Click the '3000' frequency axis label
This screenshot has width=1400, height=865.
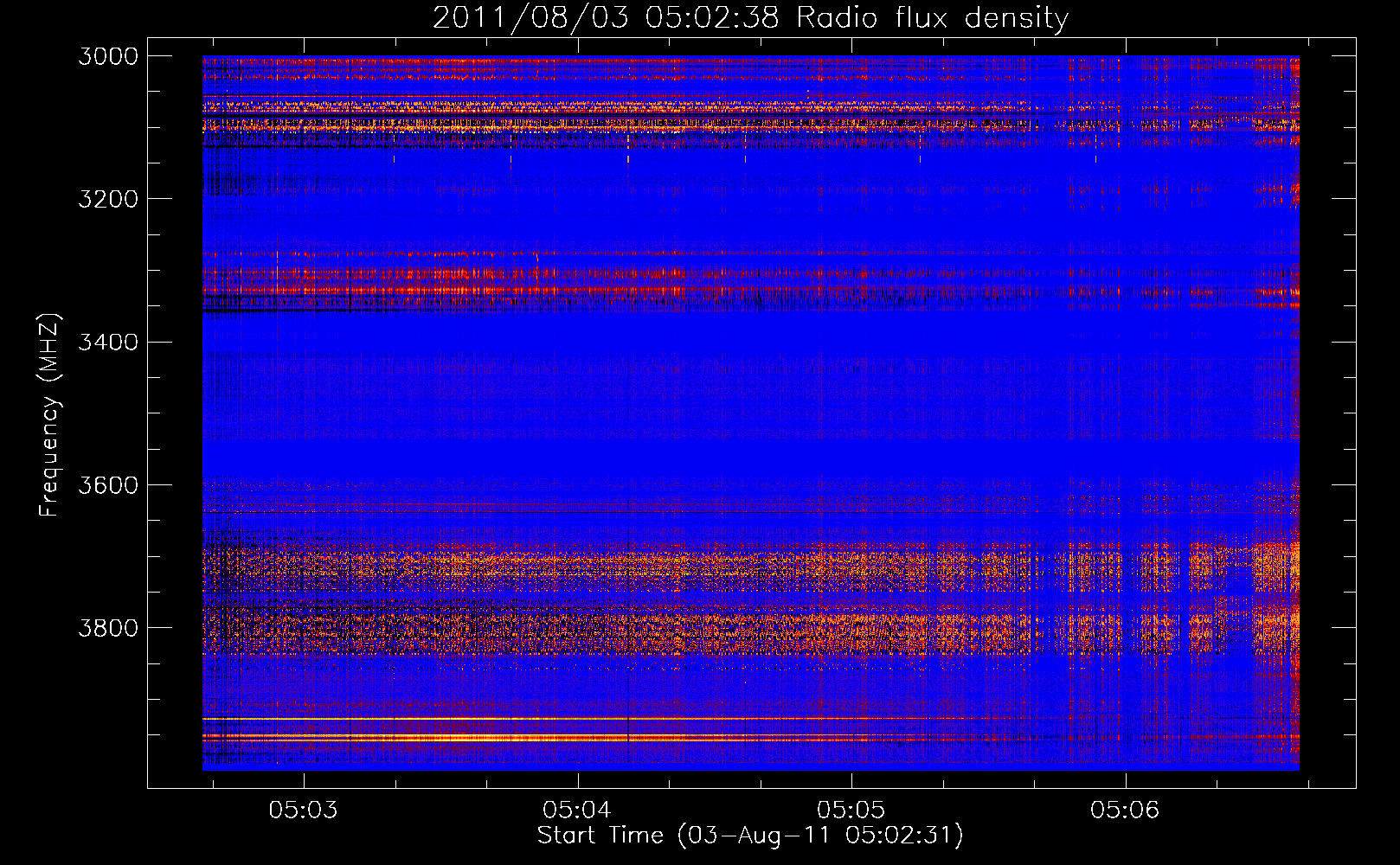[108, 56]
